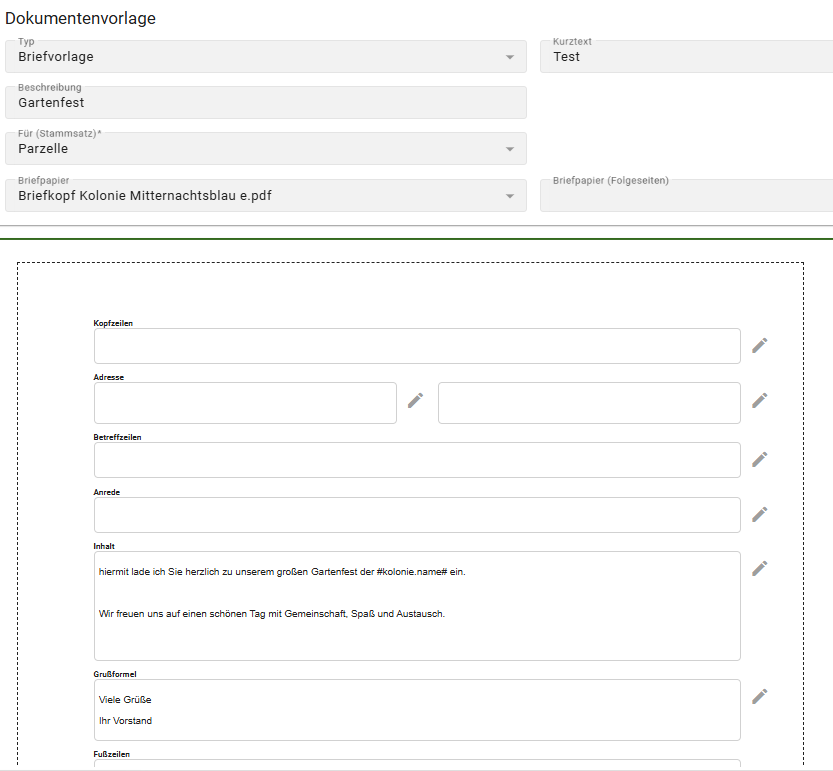Click the empty Betreffzeilen text box

tap(417, 460)
